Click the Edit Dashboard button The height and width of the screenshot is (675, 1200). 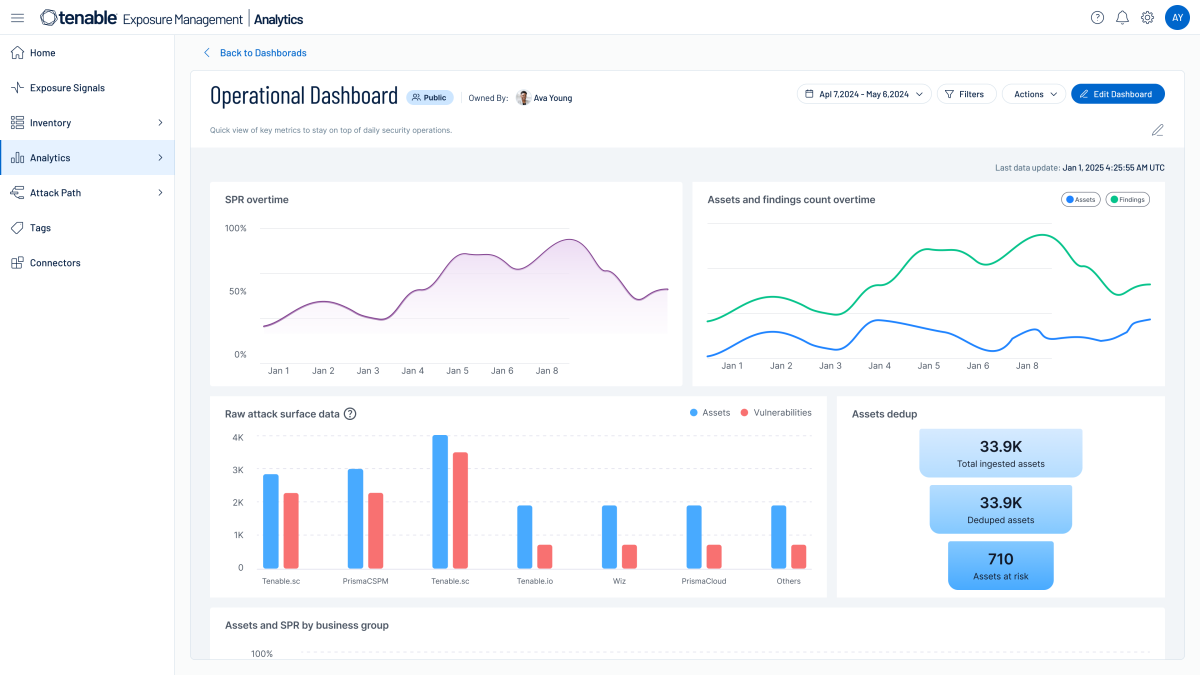click(x=1117, y=93)
